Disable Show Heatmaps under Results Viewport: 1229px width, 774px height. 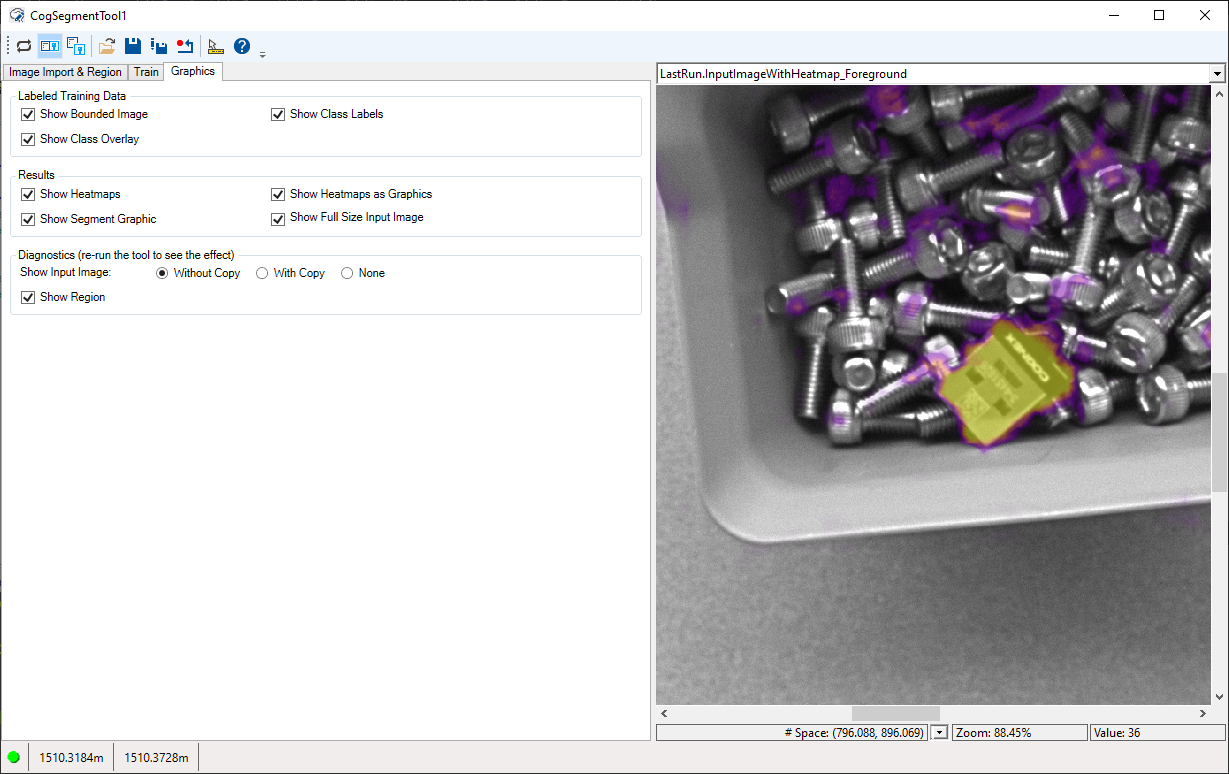point(28,194)
